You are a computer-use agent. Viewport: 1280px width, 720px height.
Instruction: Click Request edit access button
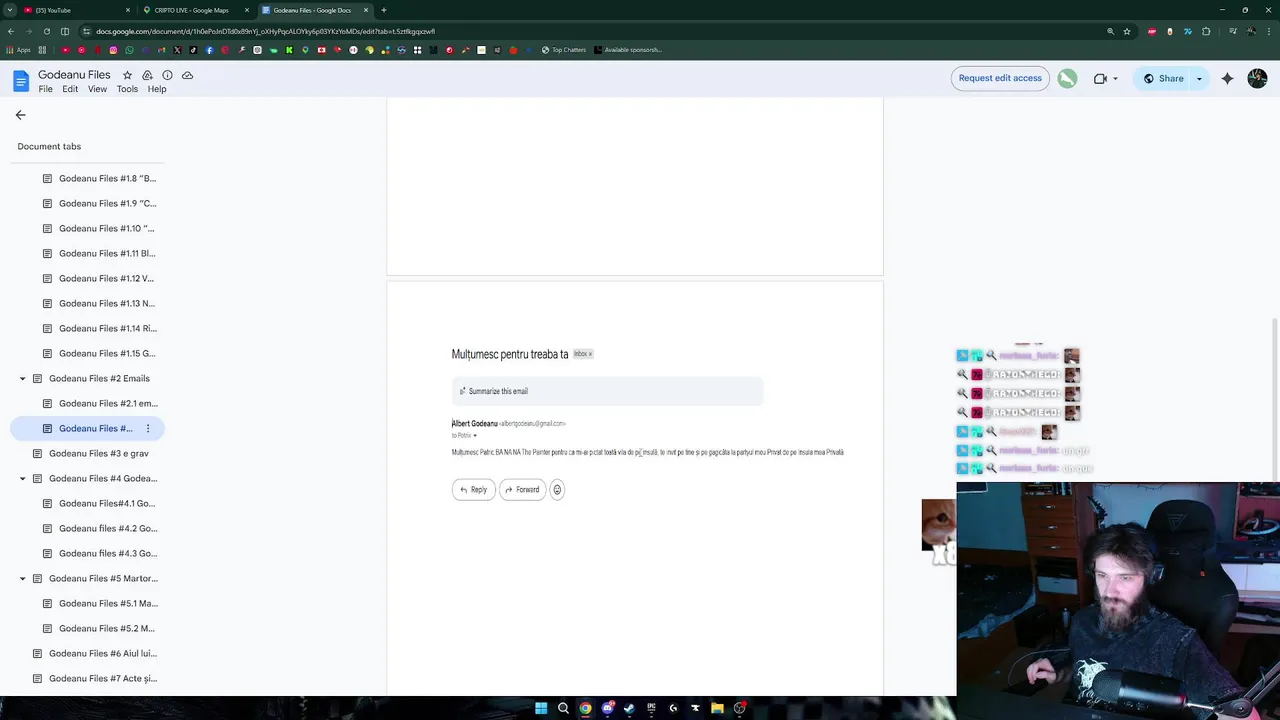click(x=1000, y=79)
